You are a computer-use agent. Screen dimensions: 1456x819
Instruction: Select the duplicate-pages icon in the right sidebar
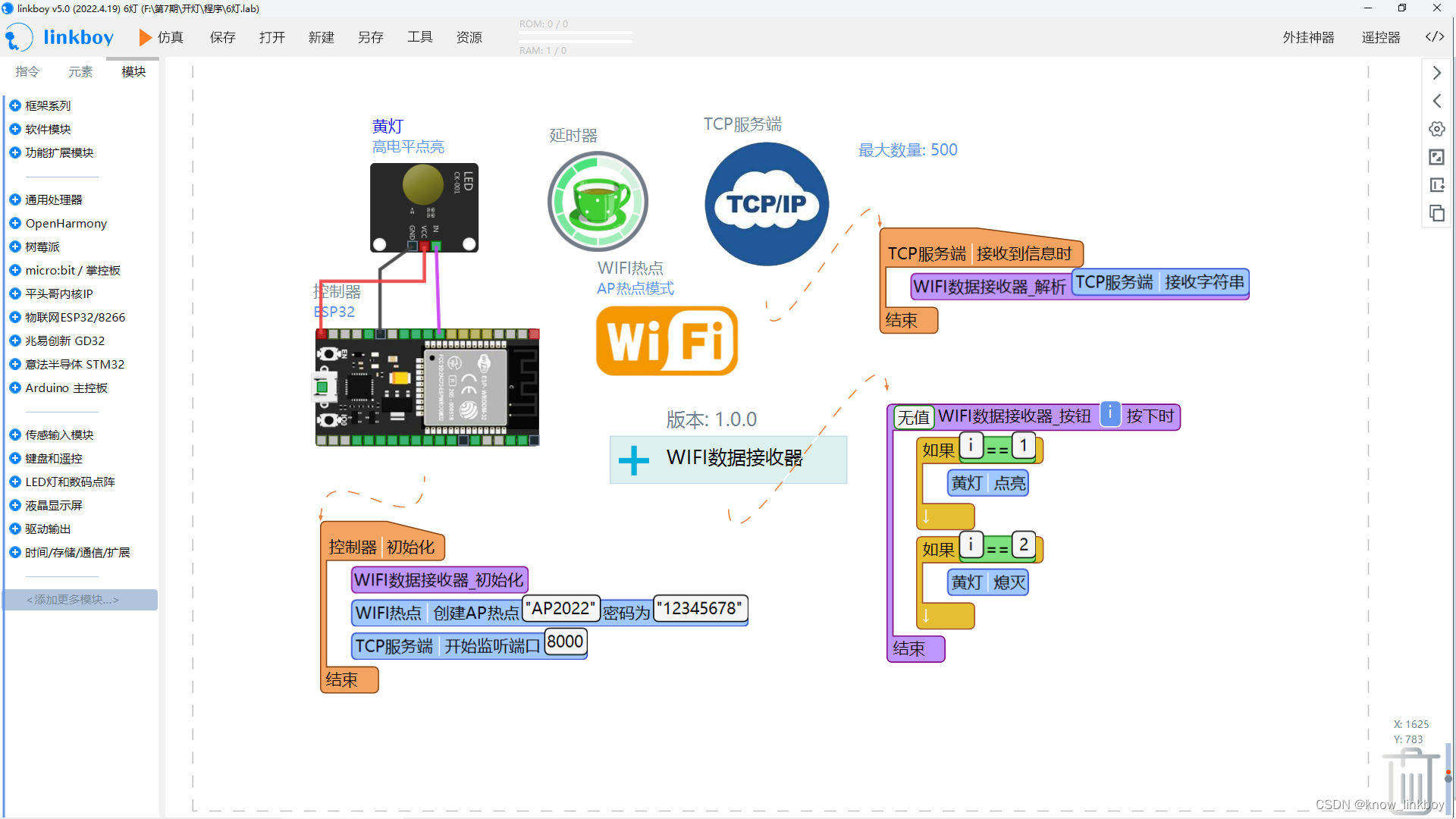tap(1437, 214)
